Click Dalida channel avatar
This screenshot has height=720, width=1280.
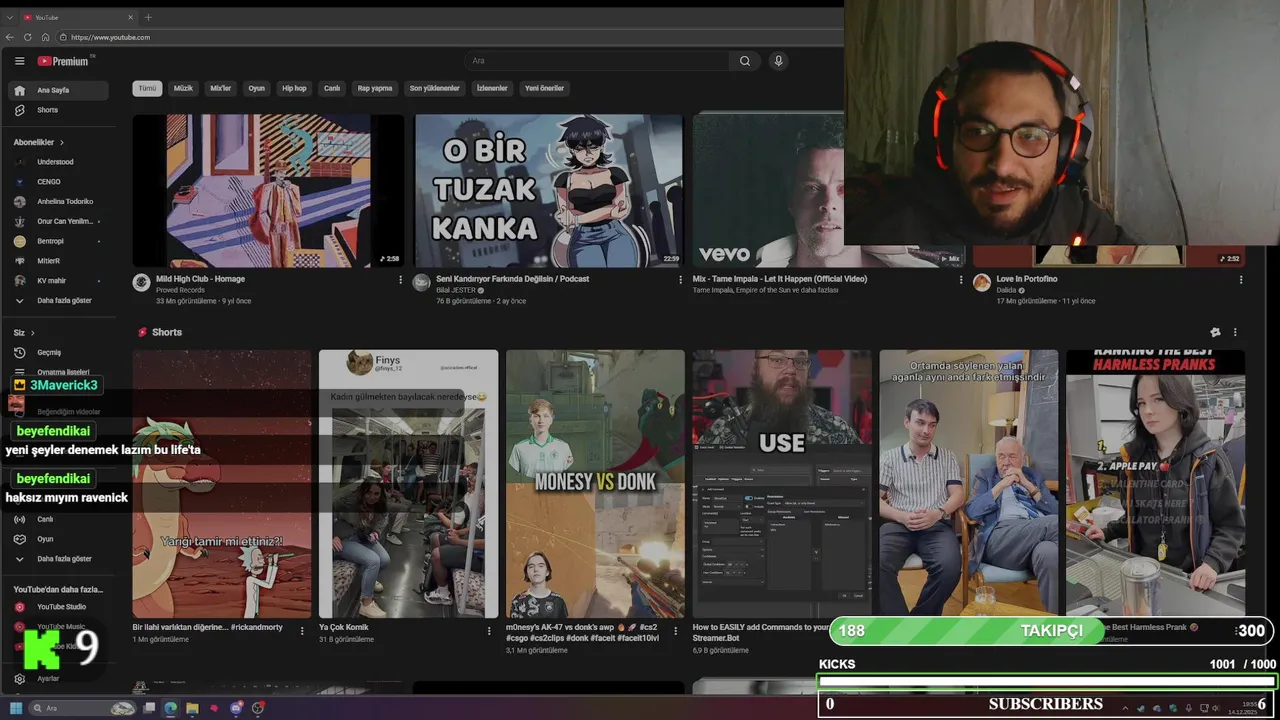pyautogui.click(x=982, y=283)
